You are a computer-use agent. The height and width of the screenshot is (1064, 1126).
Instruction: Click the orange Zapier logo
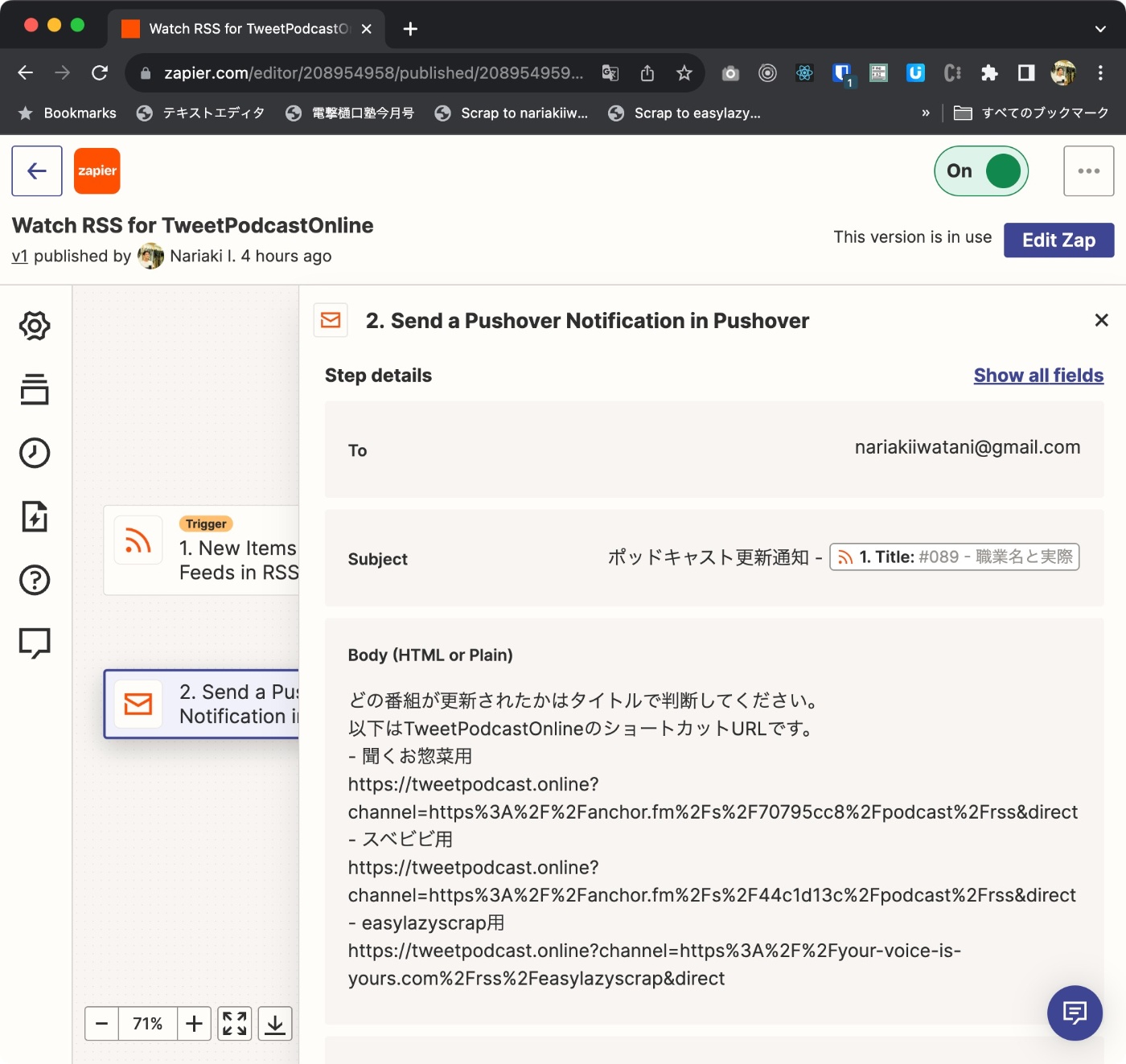coord(97,170)
